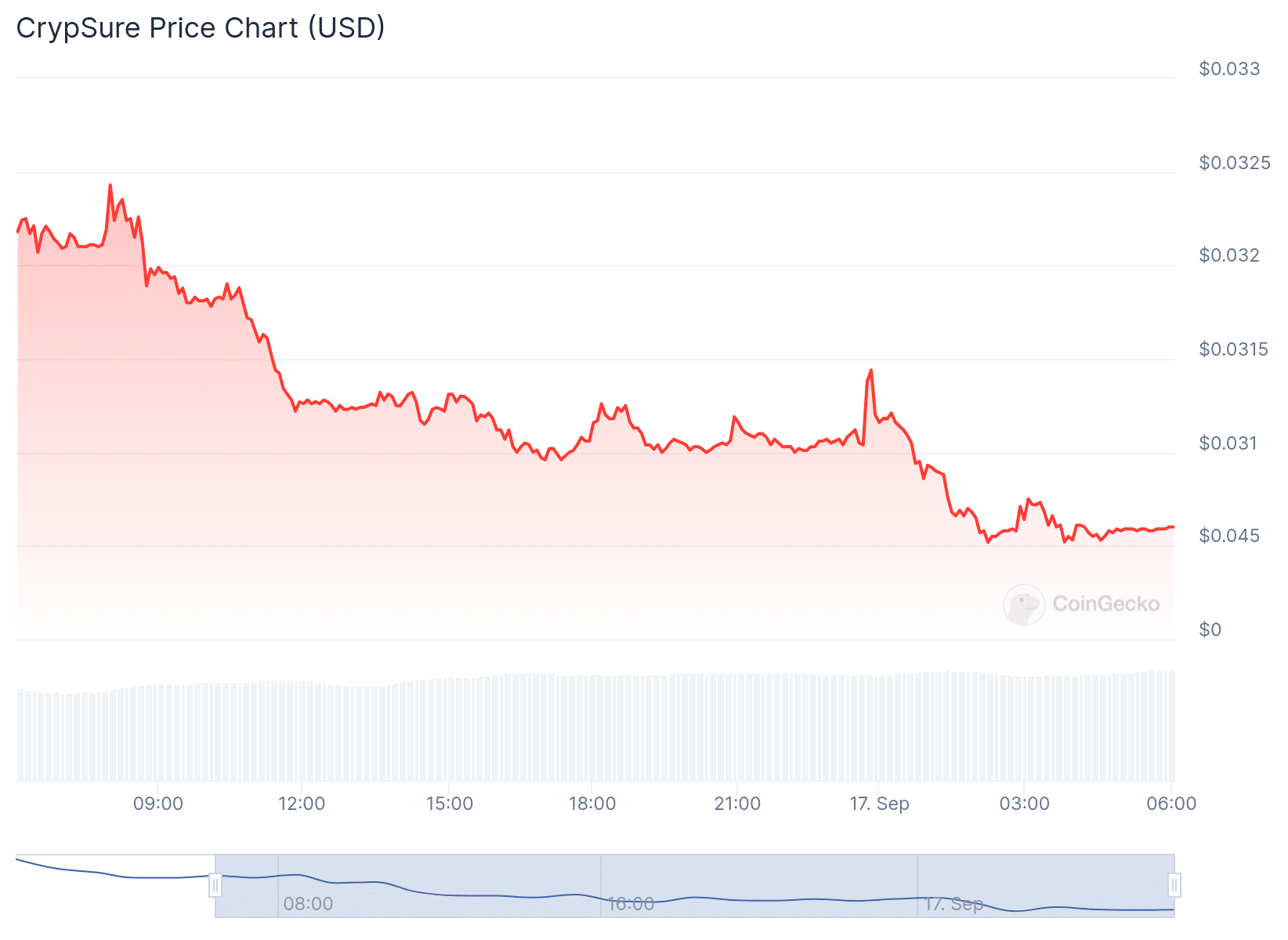Click the highest price peak before 09:00
This screenshot has height=940, width=1288.
[x=110, y=186]
